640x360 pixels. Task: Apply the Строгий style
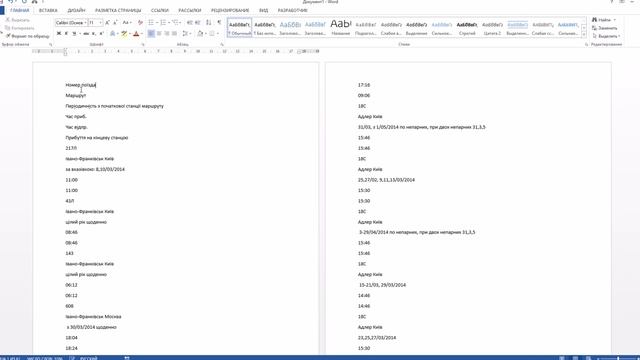[467, 28]
